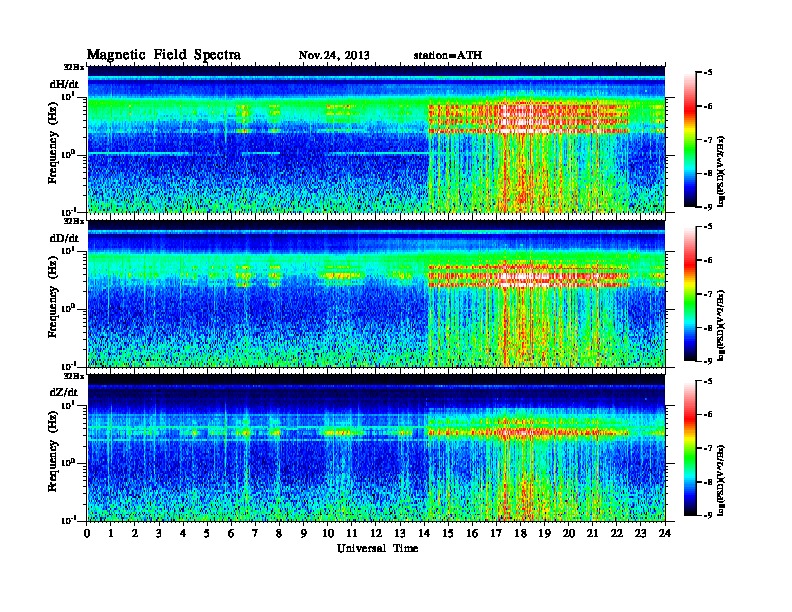Click the '-5' value on dH/dt color bar
This screenshot has height=612, width=792.
pos(708,73)
